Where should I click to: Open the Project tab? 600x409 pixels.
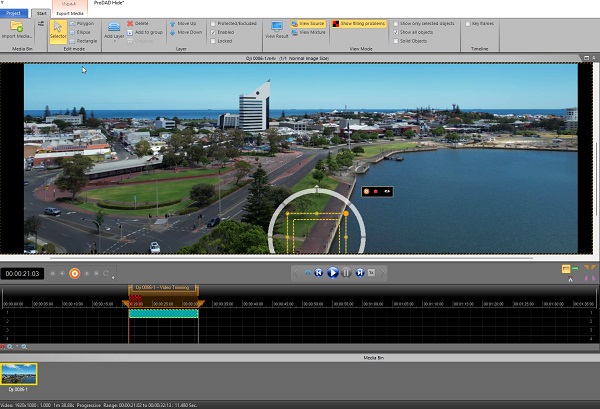13,13
